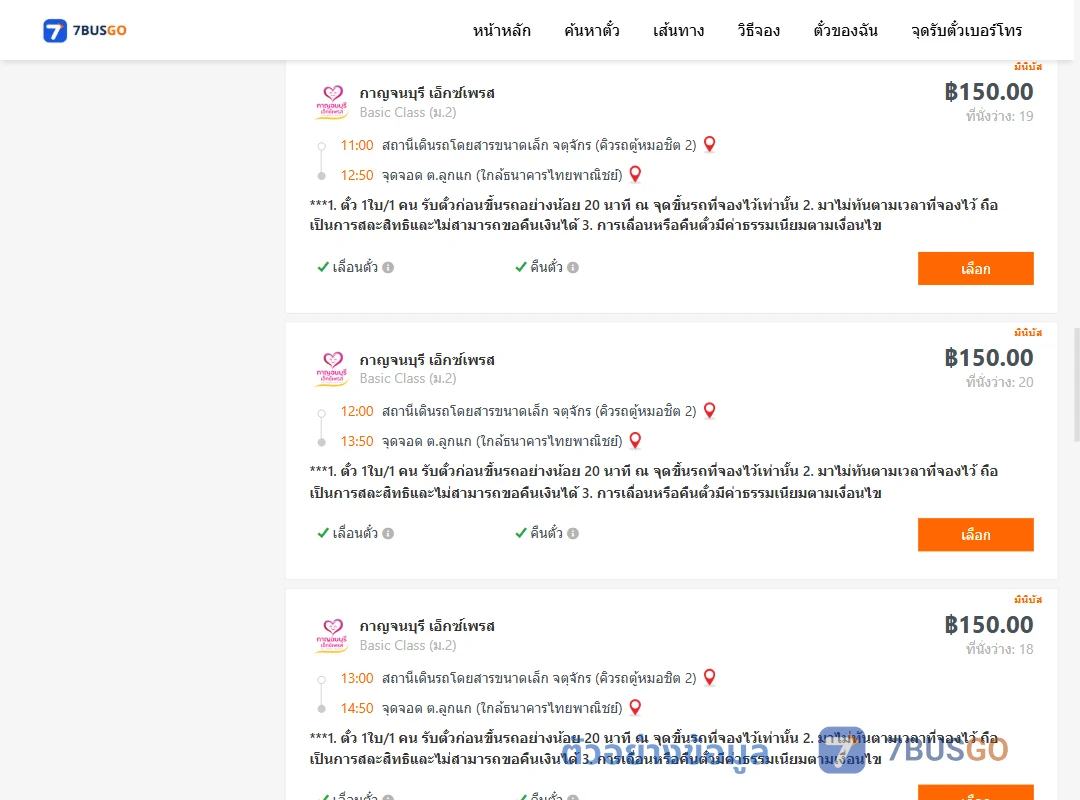Click คืนตั๋ว label on 12:00 trip

[546, 533]
